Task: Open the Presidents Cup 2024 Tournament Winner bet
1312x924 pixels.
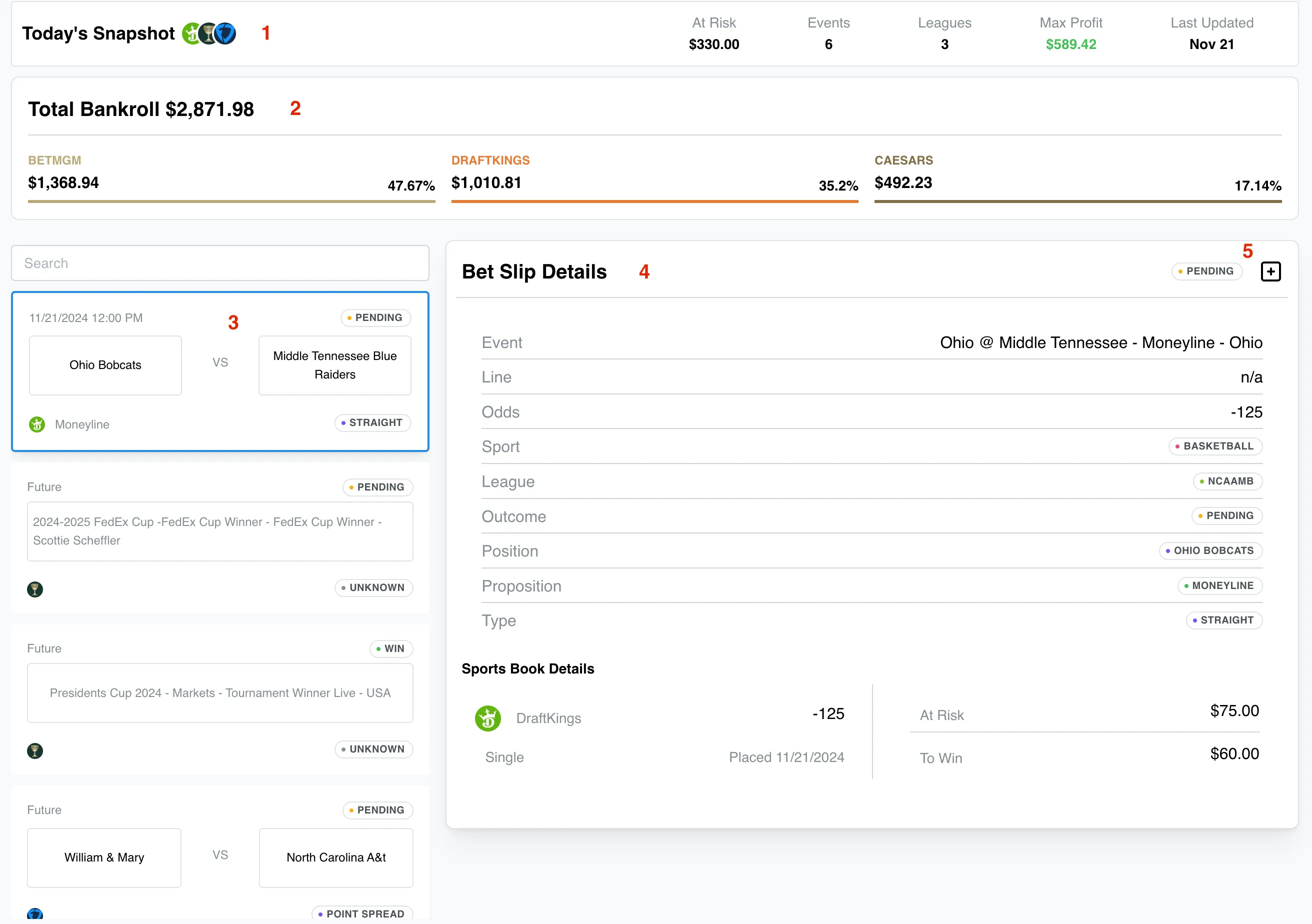Action: pos(220,692)
